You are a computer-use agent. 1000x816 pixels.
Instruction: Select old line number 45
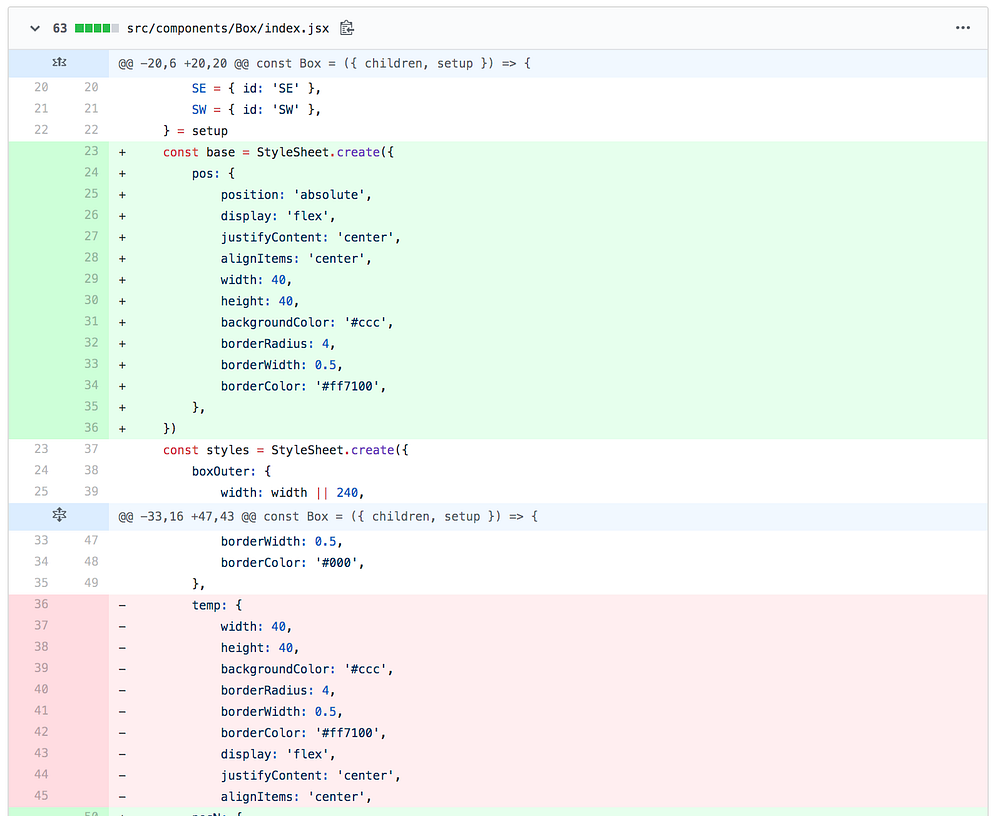tap(41, 796)
